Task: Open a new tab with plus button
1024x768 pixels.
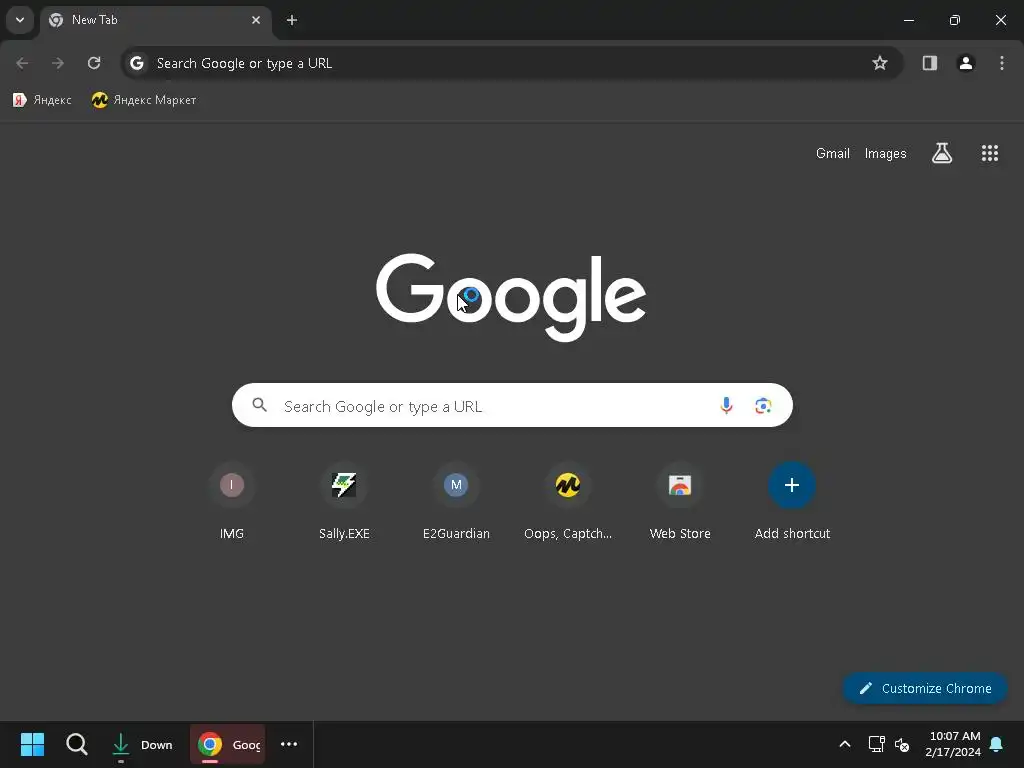Action: point(292,20)
